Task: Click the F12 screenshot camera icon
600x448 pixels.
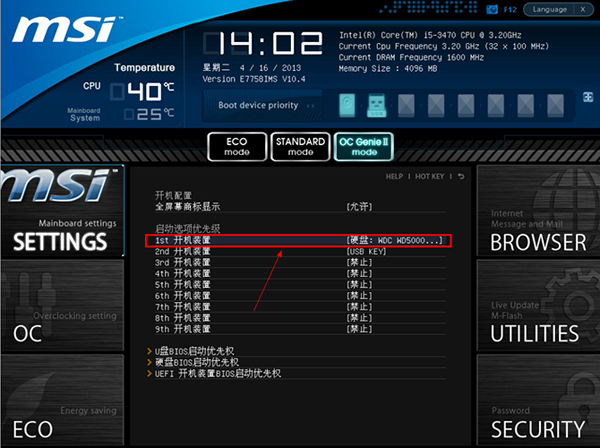Action: click(x=492, y=10)
